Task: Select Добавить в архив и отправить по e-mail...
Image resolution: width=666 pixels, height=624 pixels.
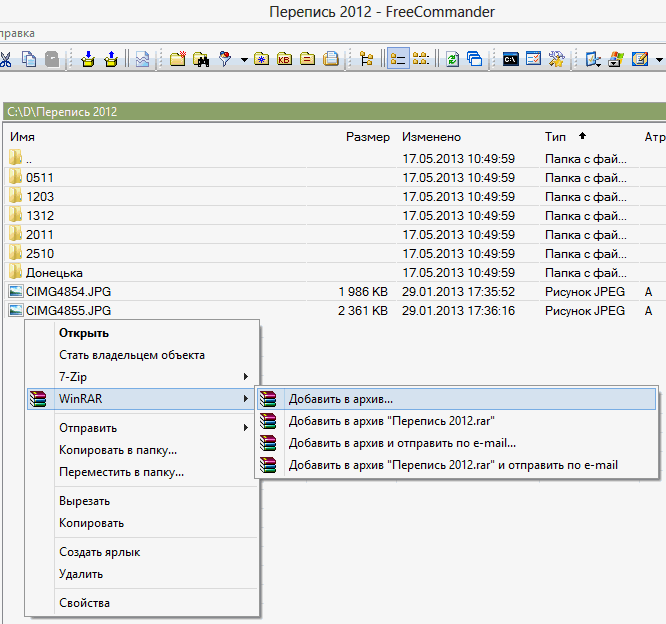Action: tap(457, 443)
